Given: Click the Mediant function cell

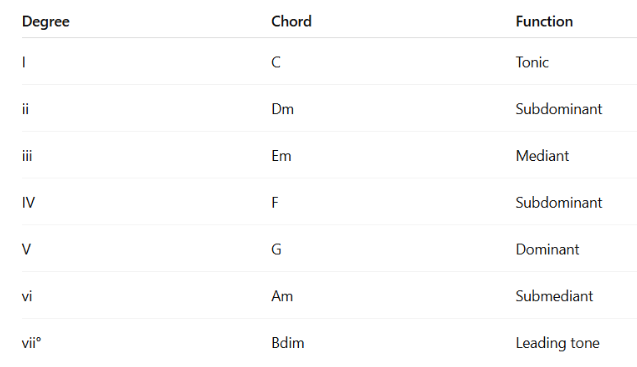Looking at the screenshot, I should click(542, 156).
